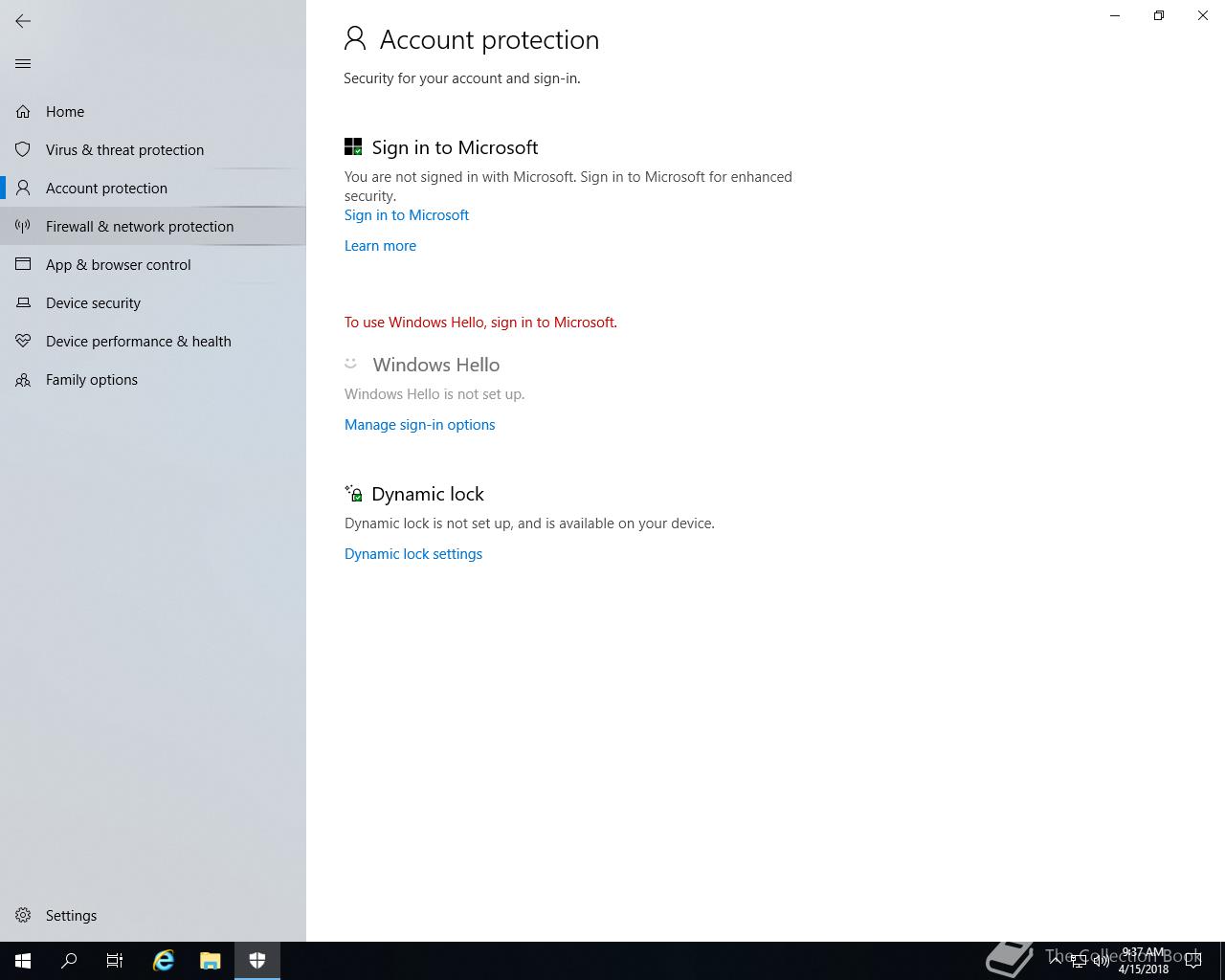Click the back arrow icon
The width and height of the screenshot is (1225, 980).
coord(23,20)
